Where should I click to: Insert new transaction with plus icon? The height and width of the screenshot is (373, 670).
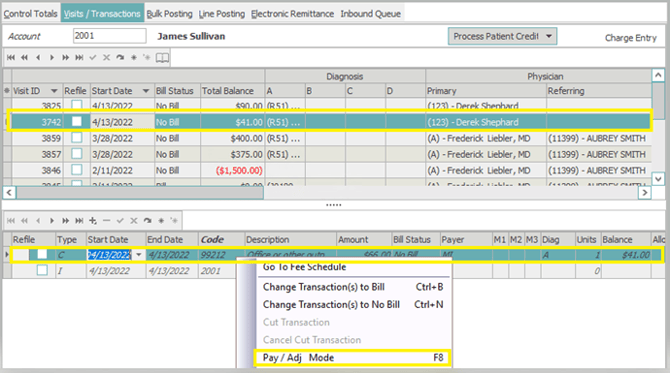(x=93, y=220)
